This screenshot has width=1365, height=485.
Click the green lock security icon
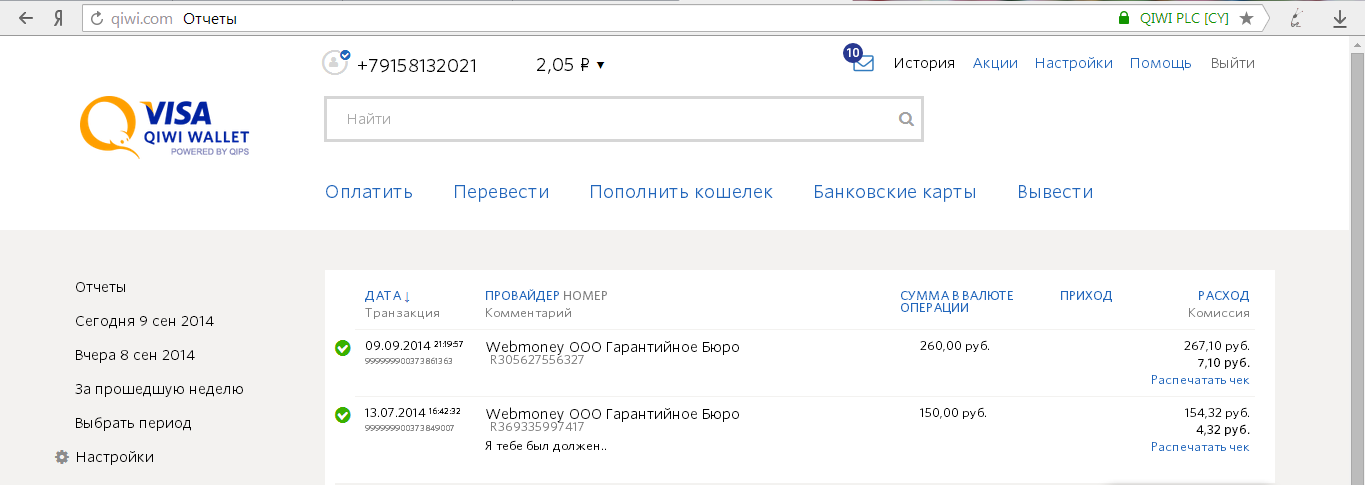click(x=1123, y=18)
